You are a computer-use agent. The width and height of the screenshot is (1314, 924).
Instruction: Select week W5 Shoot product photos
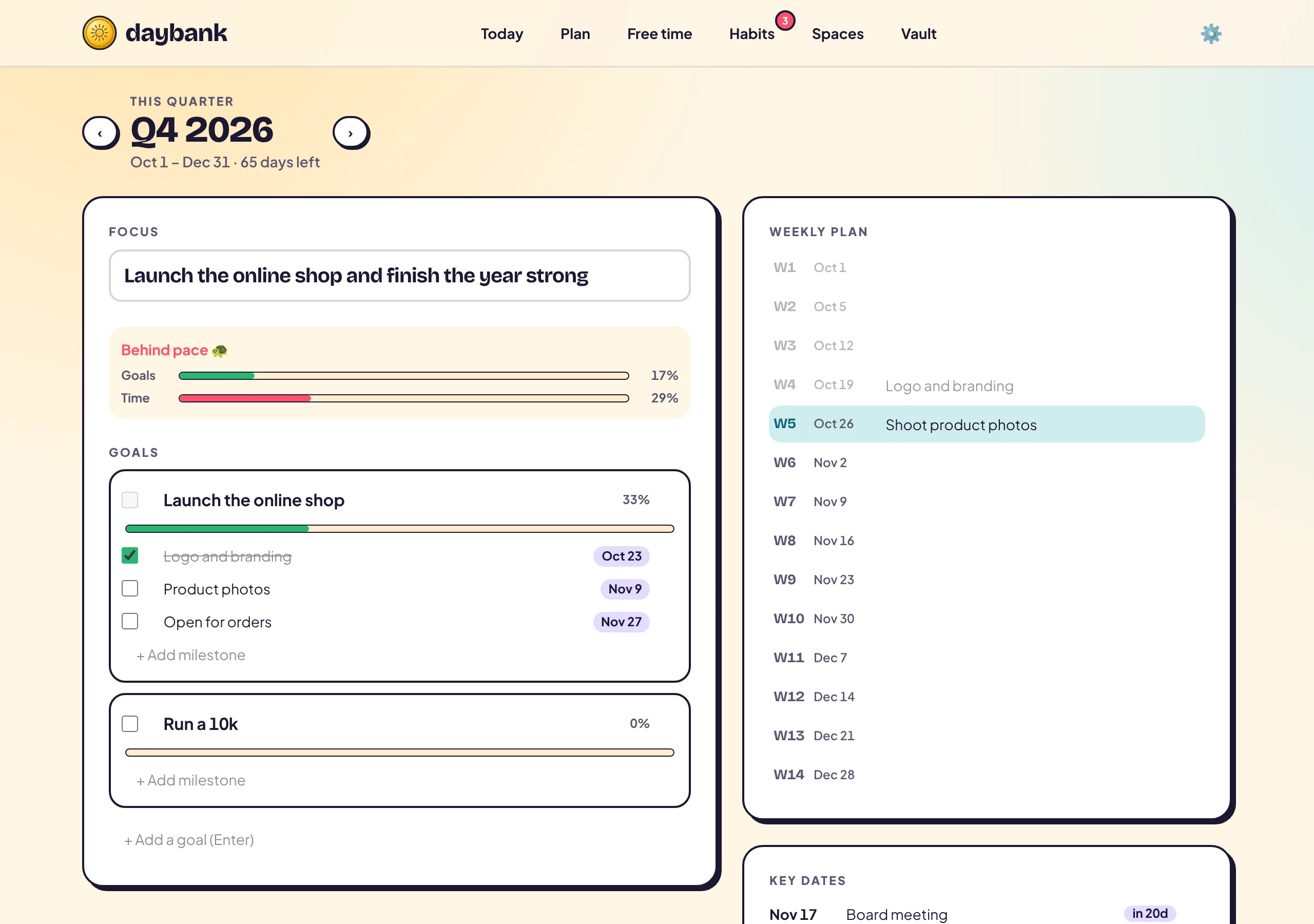click(x=987, y=424)
